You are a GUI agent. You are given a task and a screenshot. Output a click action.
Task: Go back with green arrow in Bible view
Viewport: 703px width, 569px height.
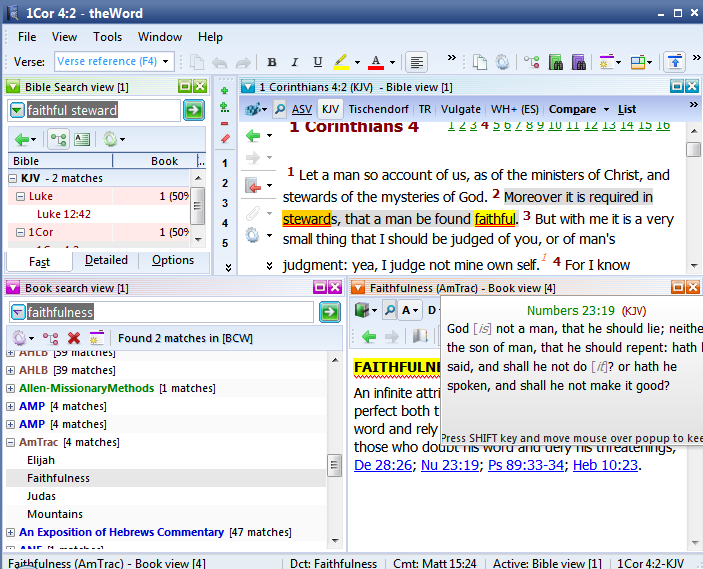pos(253,135)
